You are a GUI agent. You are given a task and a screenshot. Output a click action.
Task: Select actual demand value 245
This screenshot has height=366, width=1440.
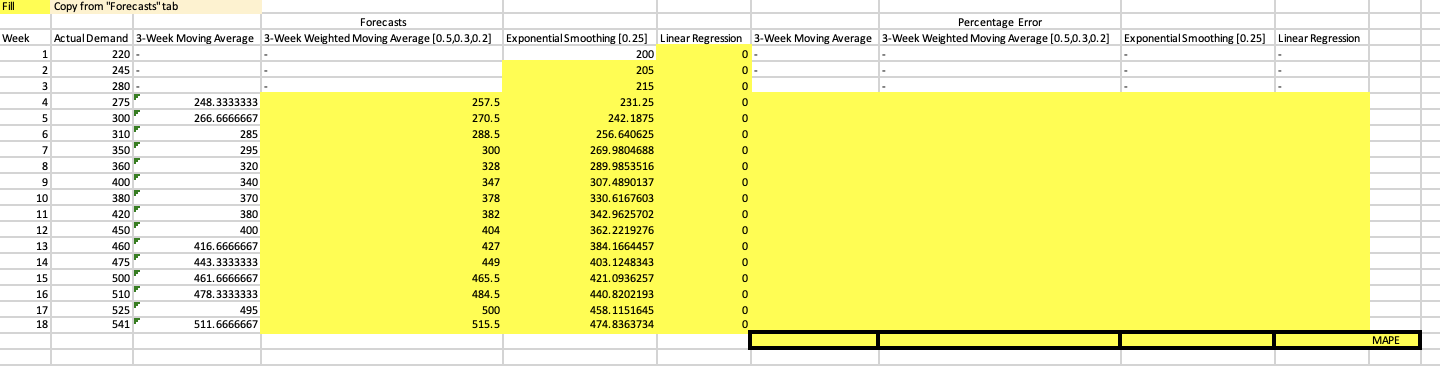[92, 69]
